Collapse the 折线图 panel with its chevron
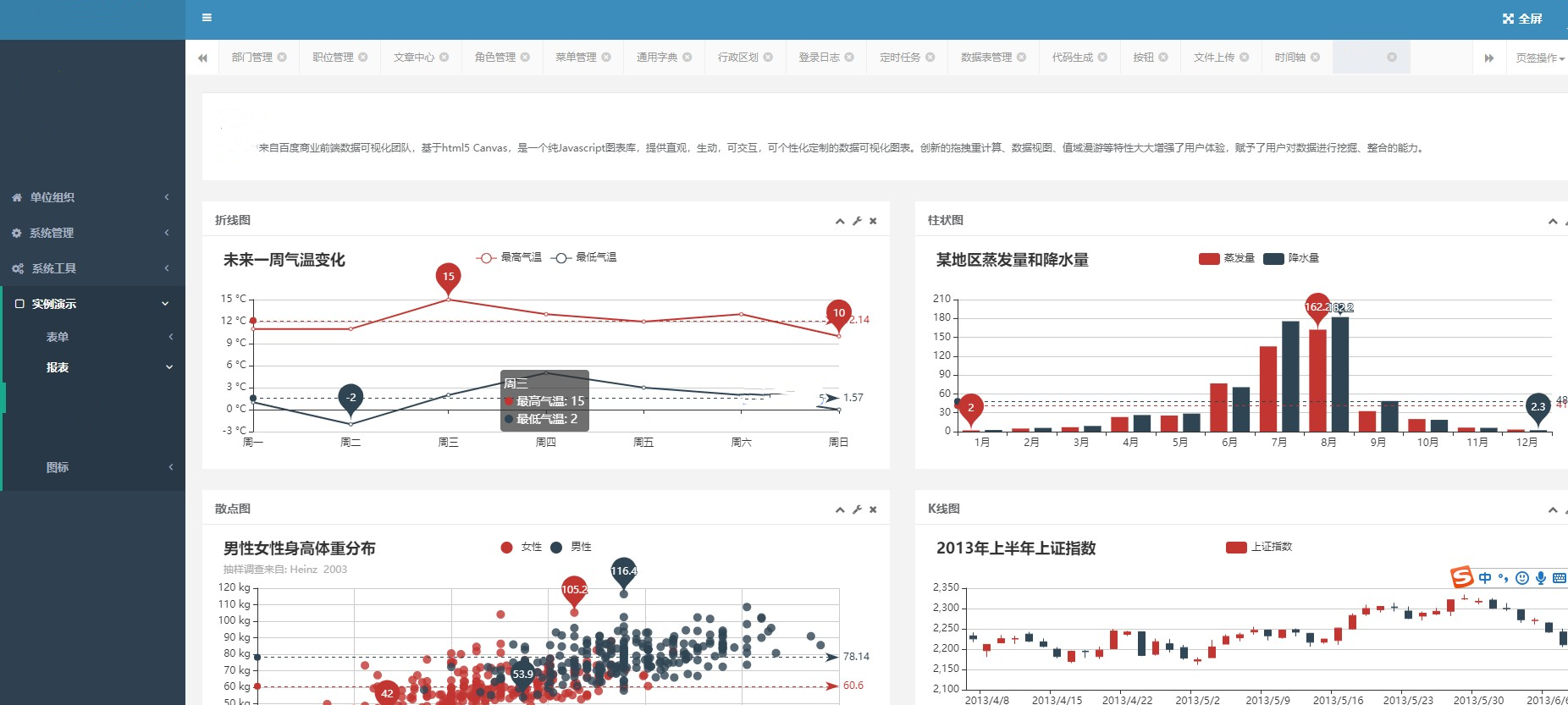Viewport: 1568px width, 705px height. click(840, 221)
